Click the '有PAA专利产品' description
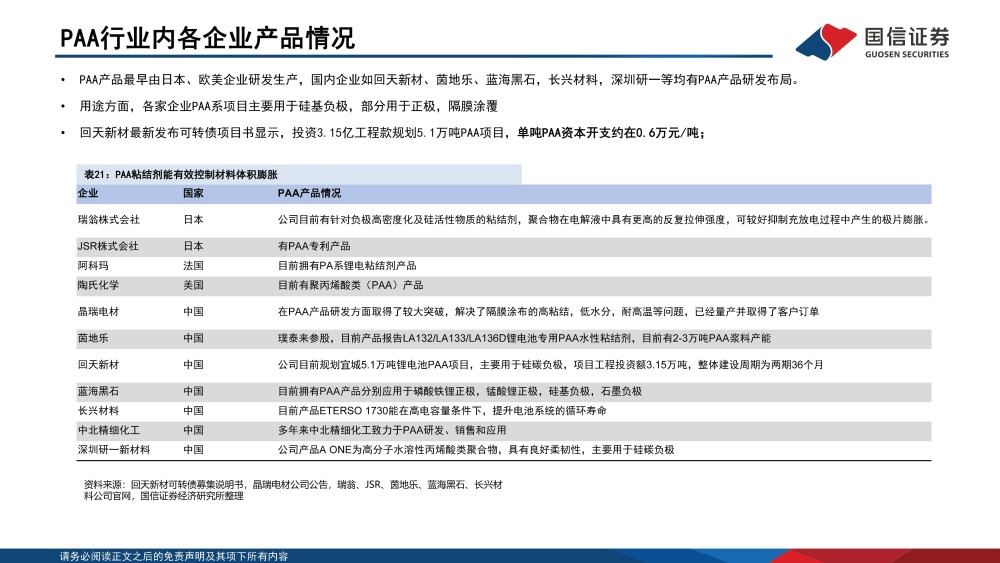1000x563 pixels. click(314, 246)
